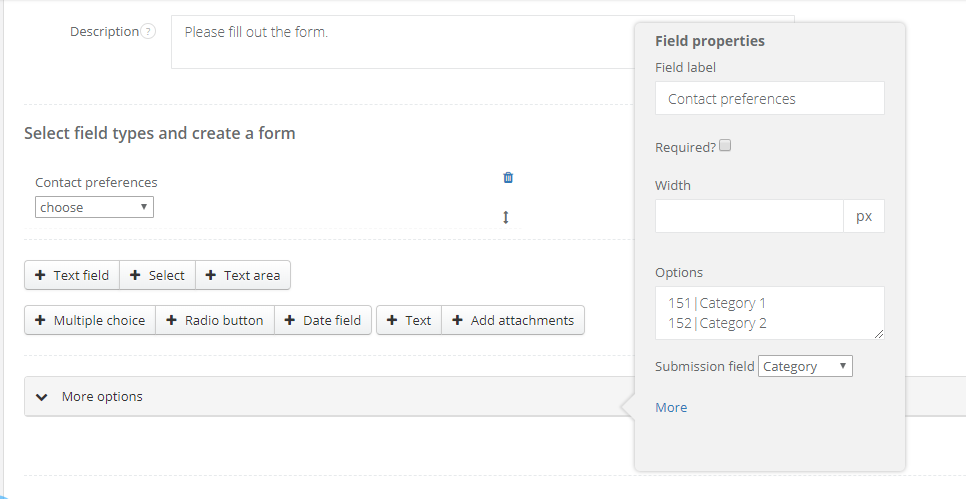Expand the More options section
The image size is (966, 499).
tap(90, 396)
